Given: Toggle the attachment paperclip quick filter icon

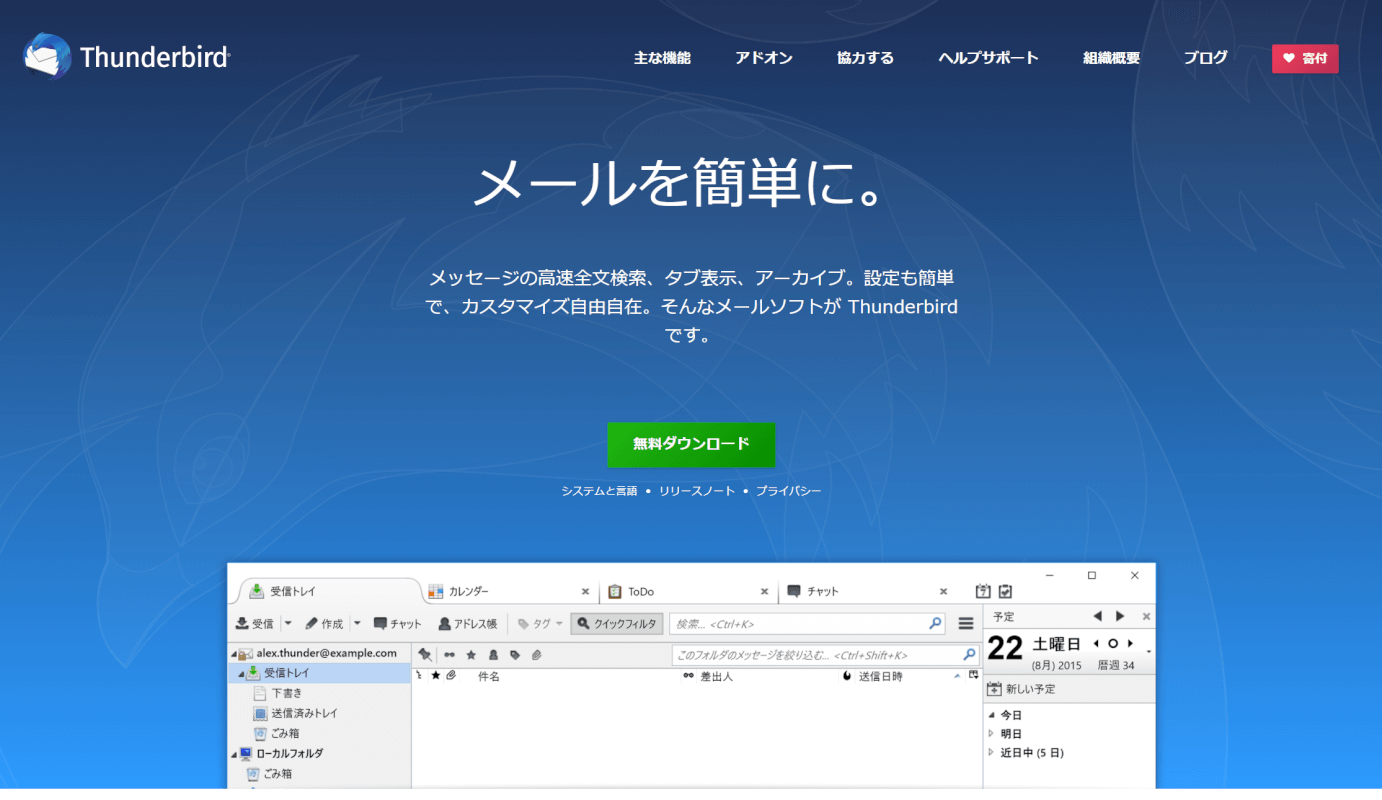Looking at the screenshot, I should click(537, 655).
